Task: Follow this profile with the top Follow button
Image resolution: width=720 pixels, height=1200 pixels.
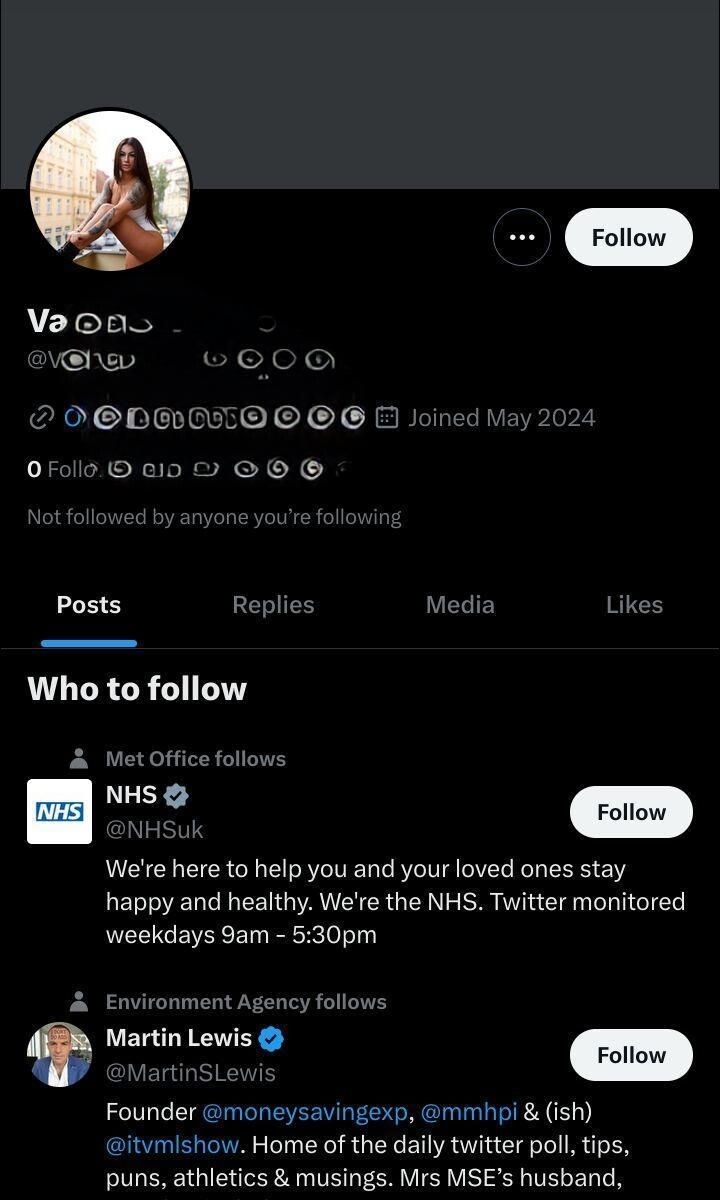Action: [629, 237]
